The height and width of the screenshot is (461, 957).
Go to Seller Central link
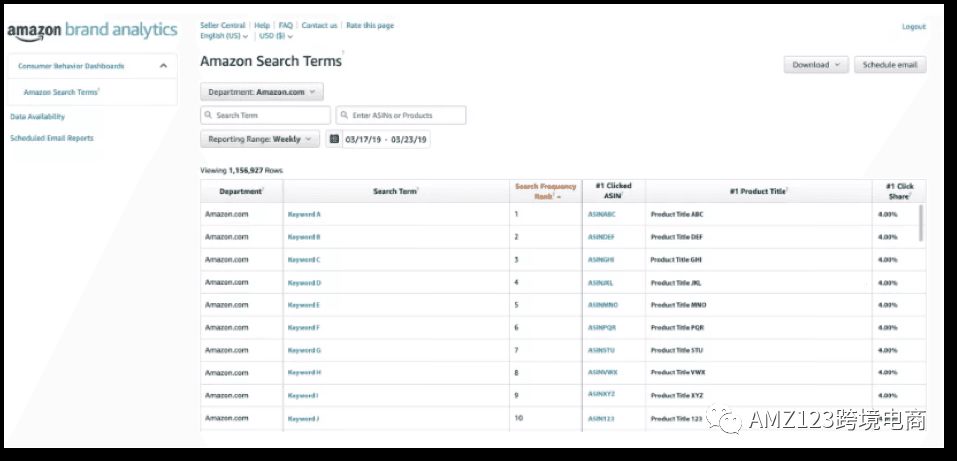click(223, 26)
